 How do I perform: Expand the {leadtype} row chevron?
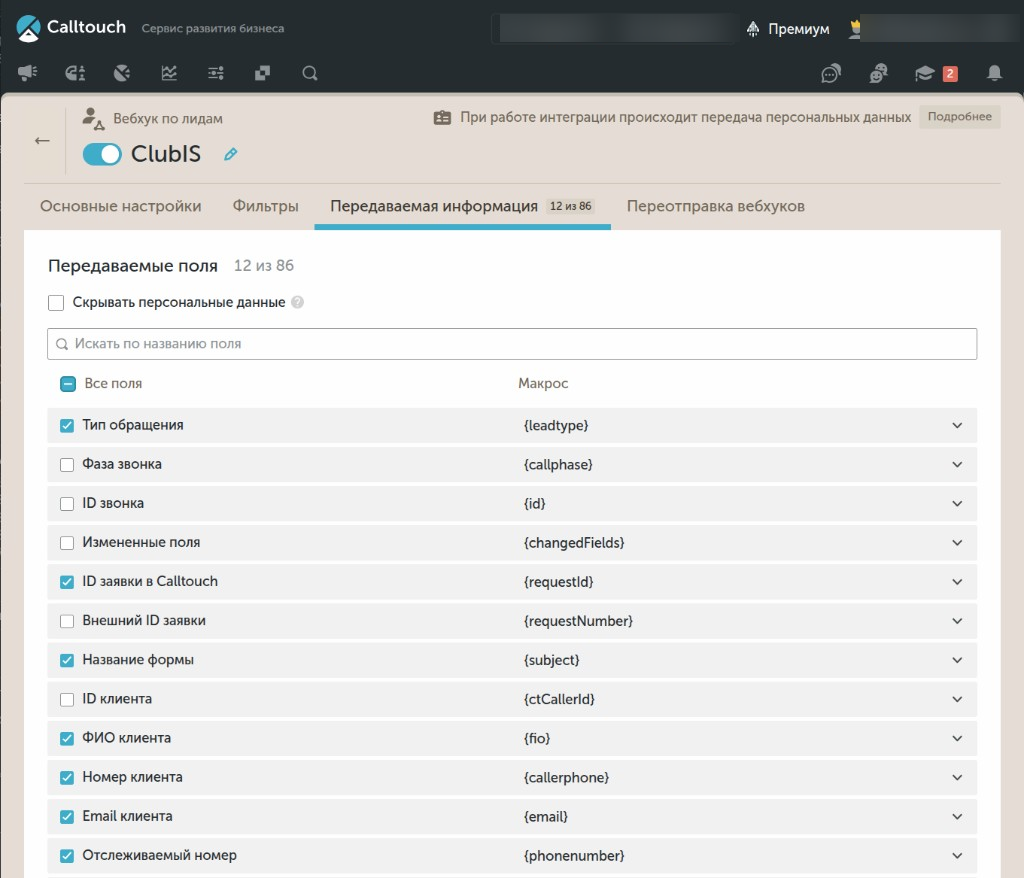(957, 425)
